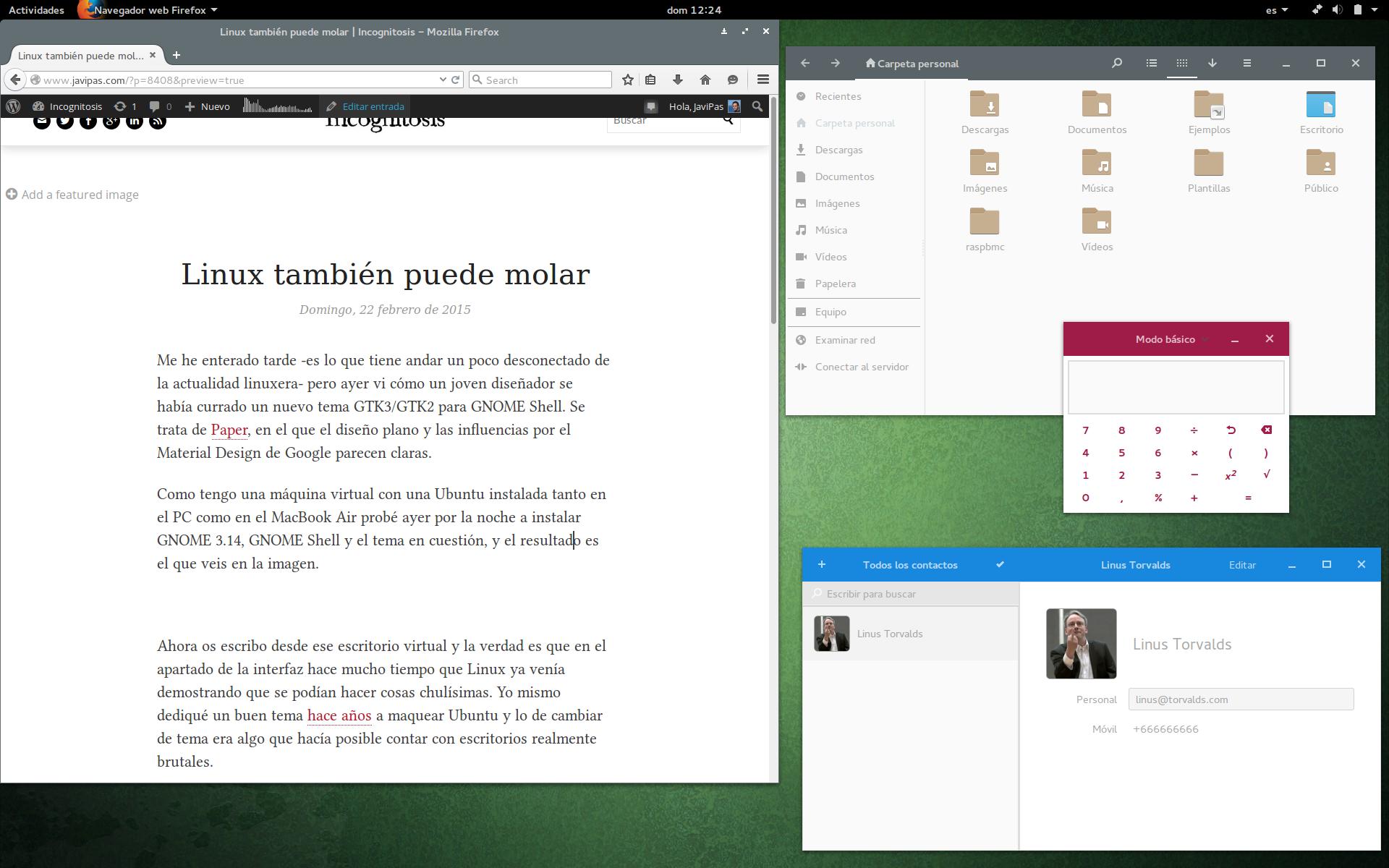1389x868 pixels.
Task: Click Editar button in Contacts header
Action: pyautogui.click(x=1242, y=565)
